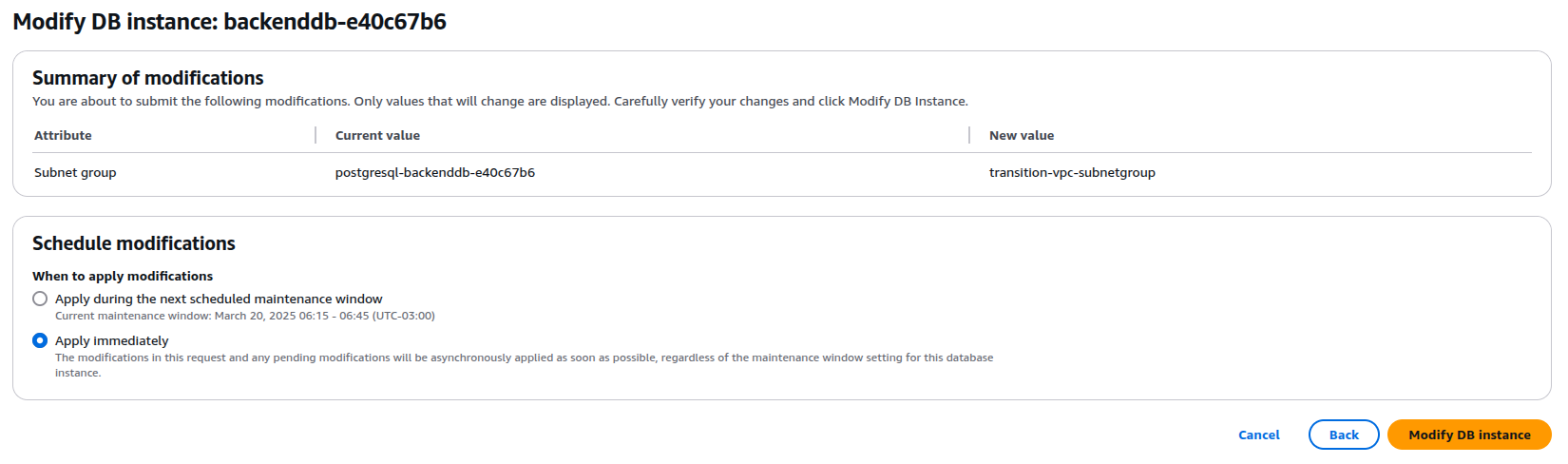Viewport: 1568px width, 464px height.
Task: Go back with the Back button
Action: click(x=1343, y=435)
